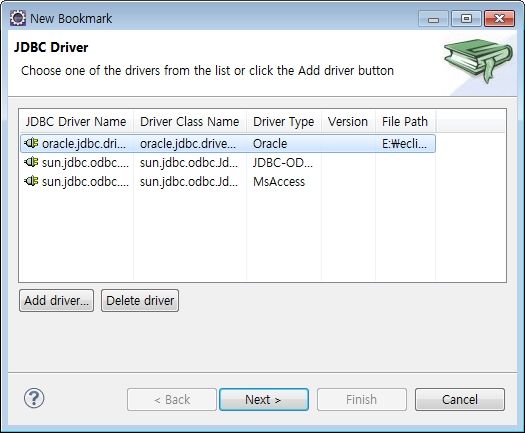Click the MsAccess driver type cell
This screenshot has width=525, height=433.
(x=279, y=182)
